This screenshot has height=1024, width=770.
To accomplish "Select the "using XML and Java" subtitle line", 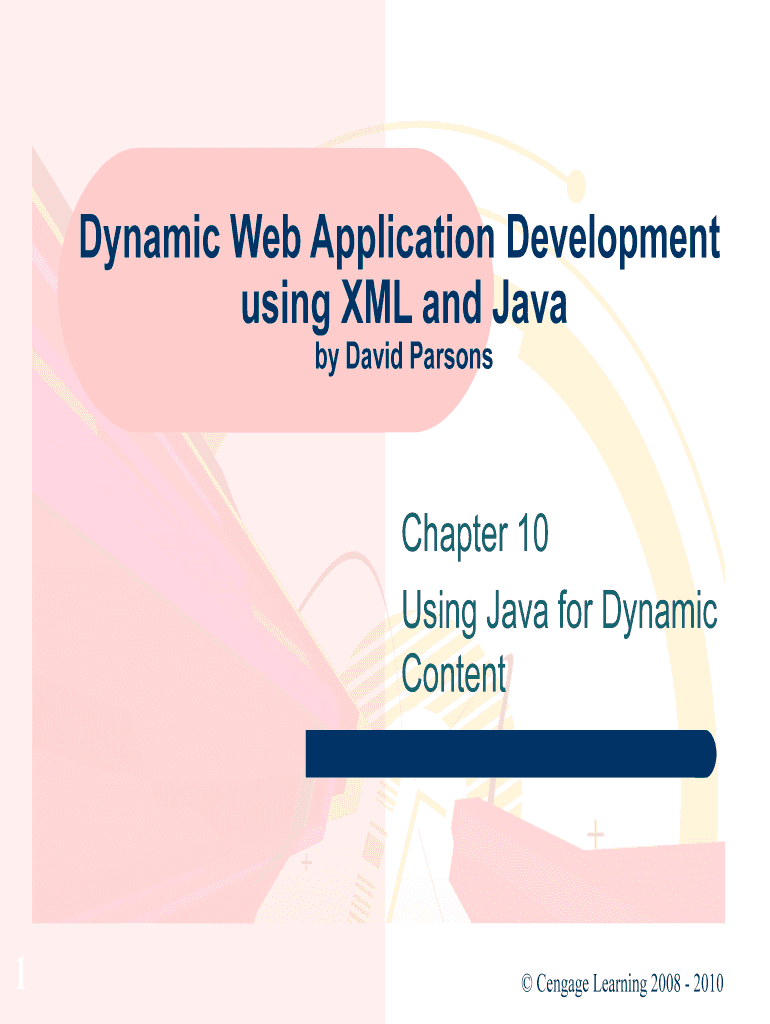I will [x=403, y=304].
